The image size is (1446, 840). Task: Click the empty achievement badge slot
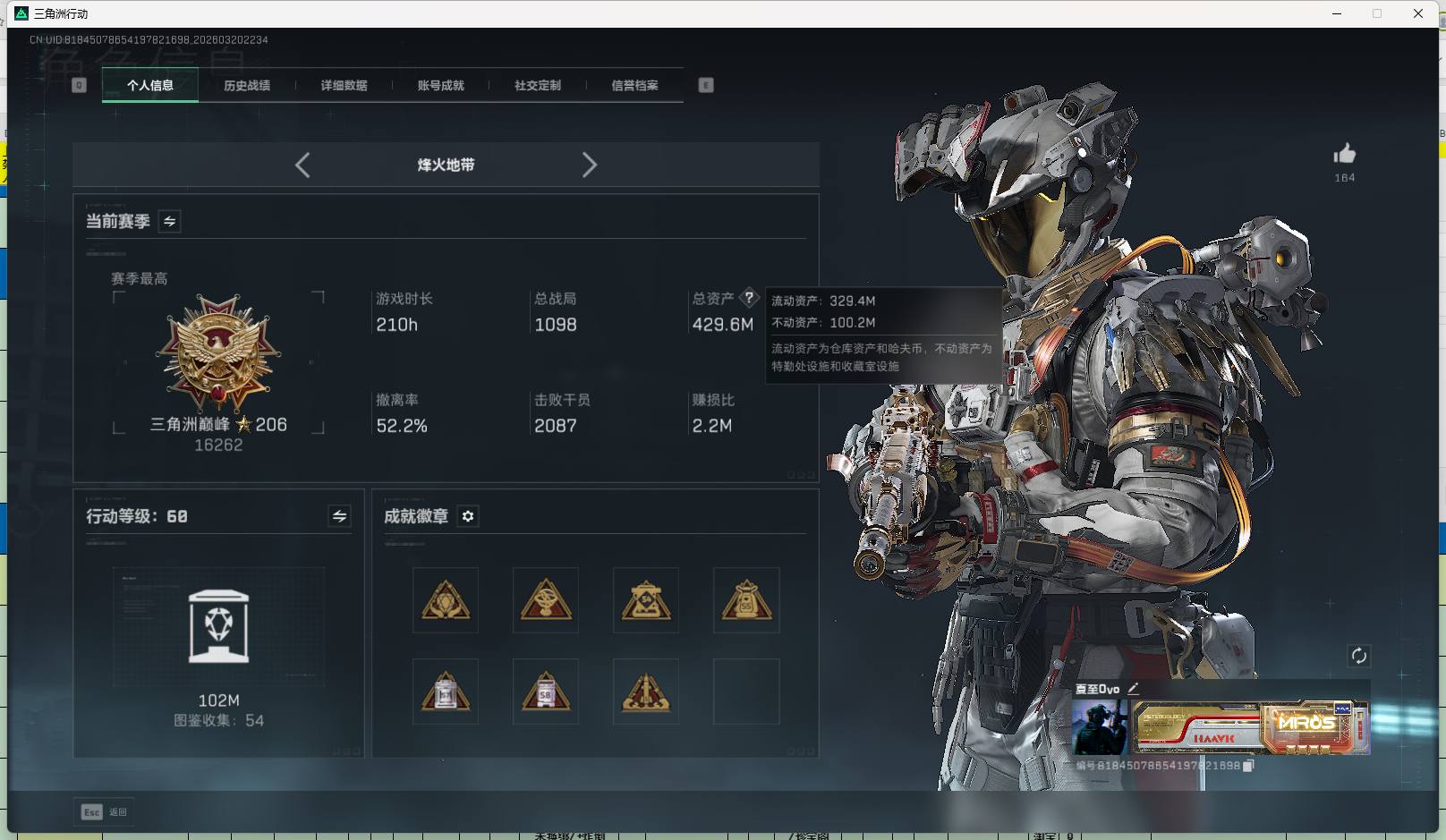(x=746, y=692)
